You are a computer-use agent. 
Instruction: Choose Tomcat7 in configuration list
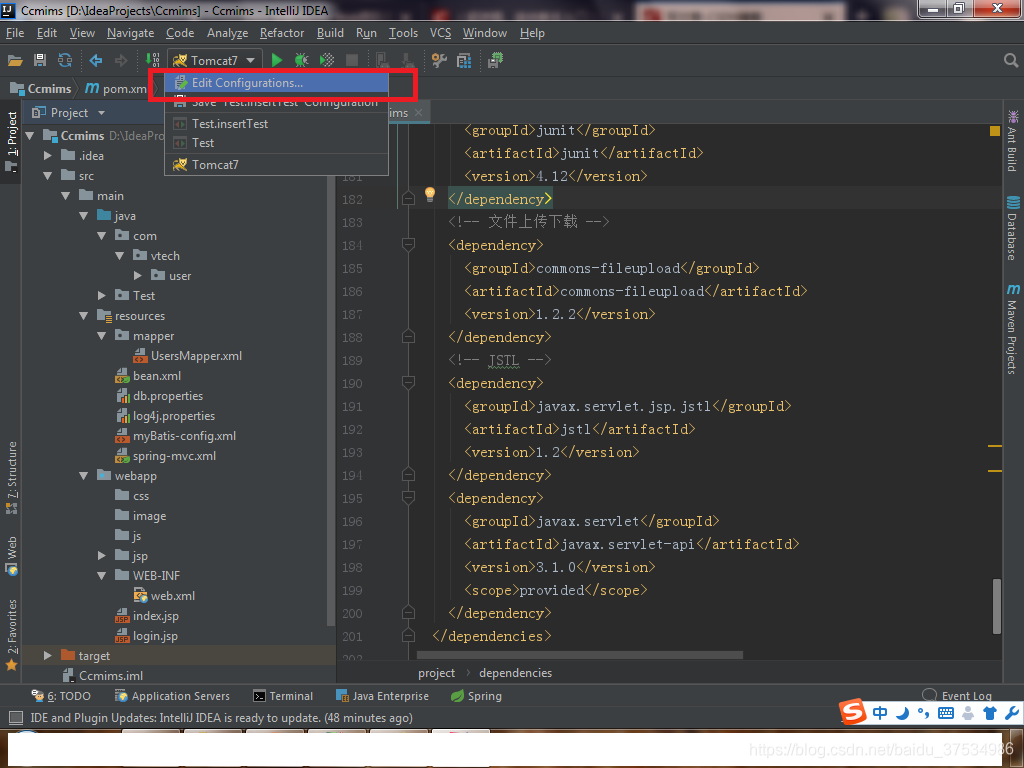tap(276, 165)
